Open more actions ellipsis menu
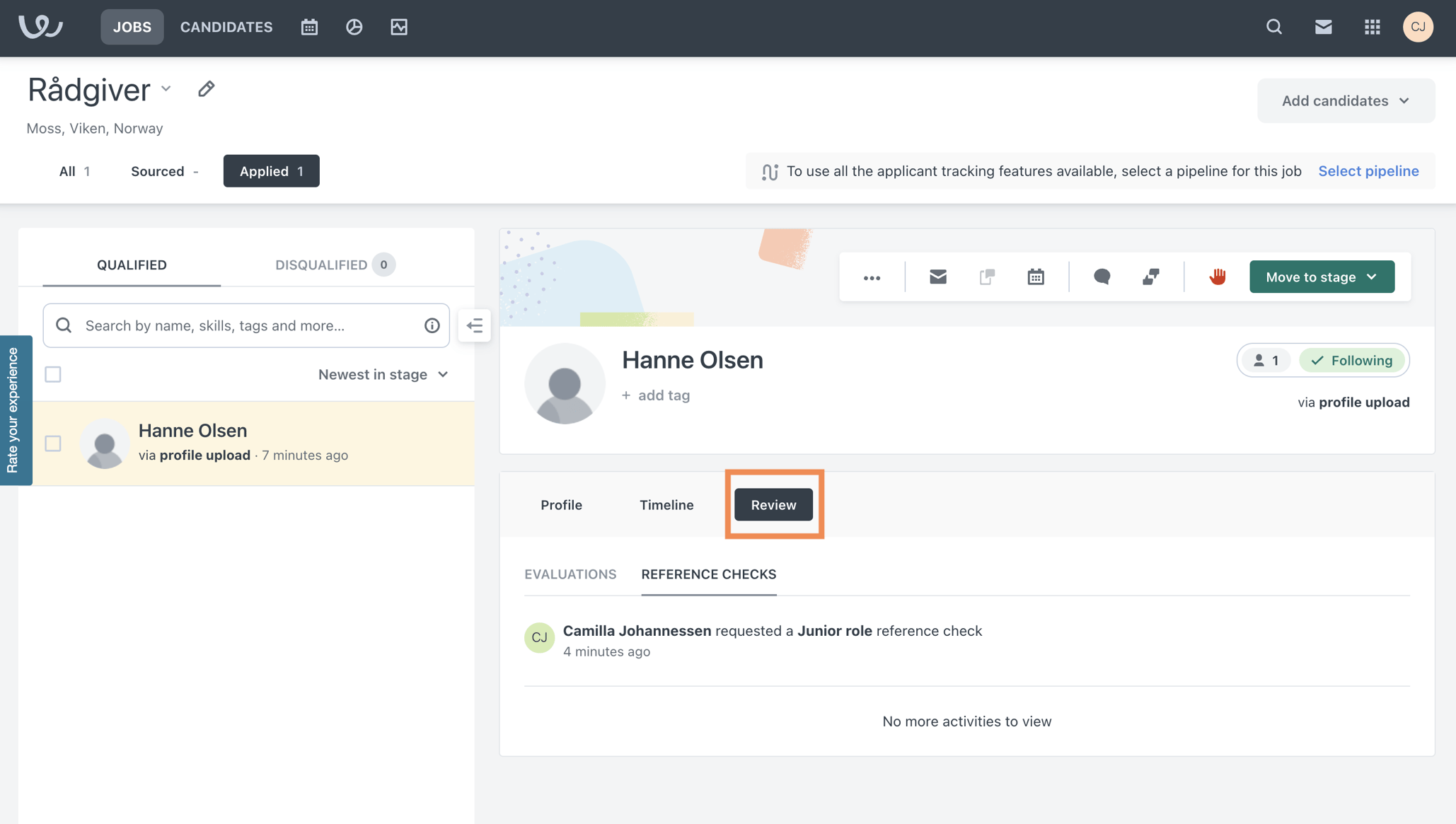This screenshot has width=1456, height=824. point(872,277)
